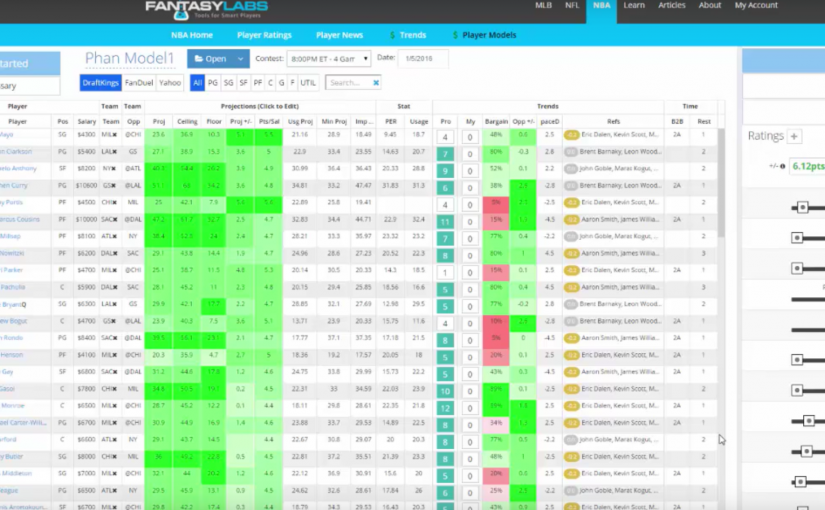Click the refs badge in the Clarkson row
825x510 pixels.
571,152
